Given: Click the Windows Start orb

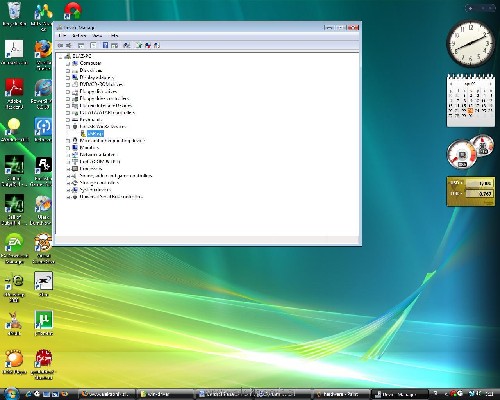Looking at the screenshot, I should pyautogui.click(x=11, y=394).
